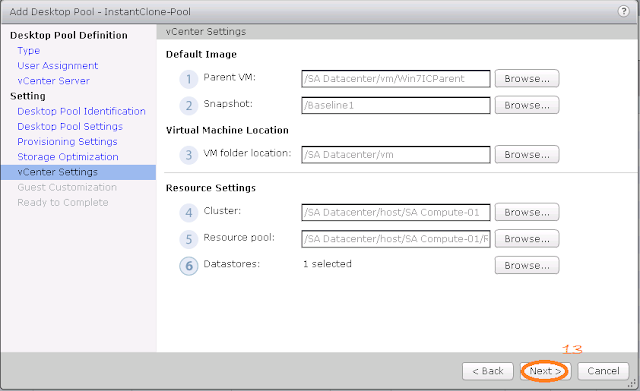The height and width of the screenshot is (391, 640).
Task: Cancel the Add Desktop Pool wizard
Action: 603,371
